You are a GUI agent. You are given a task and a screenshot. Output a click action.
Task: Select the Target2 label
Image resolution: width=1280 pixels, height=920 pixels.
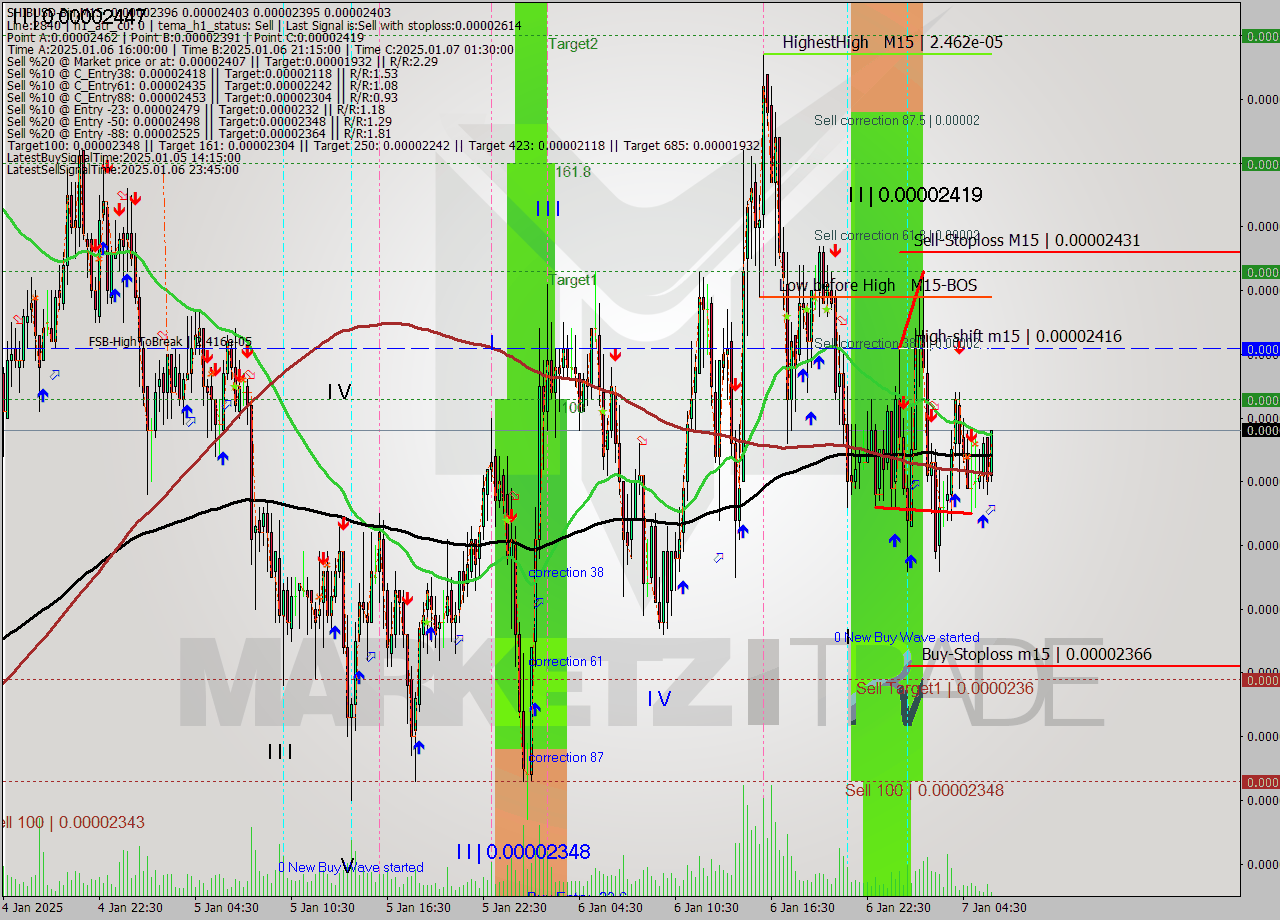click(x=573, y=43)
